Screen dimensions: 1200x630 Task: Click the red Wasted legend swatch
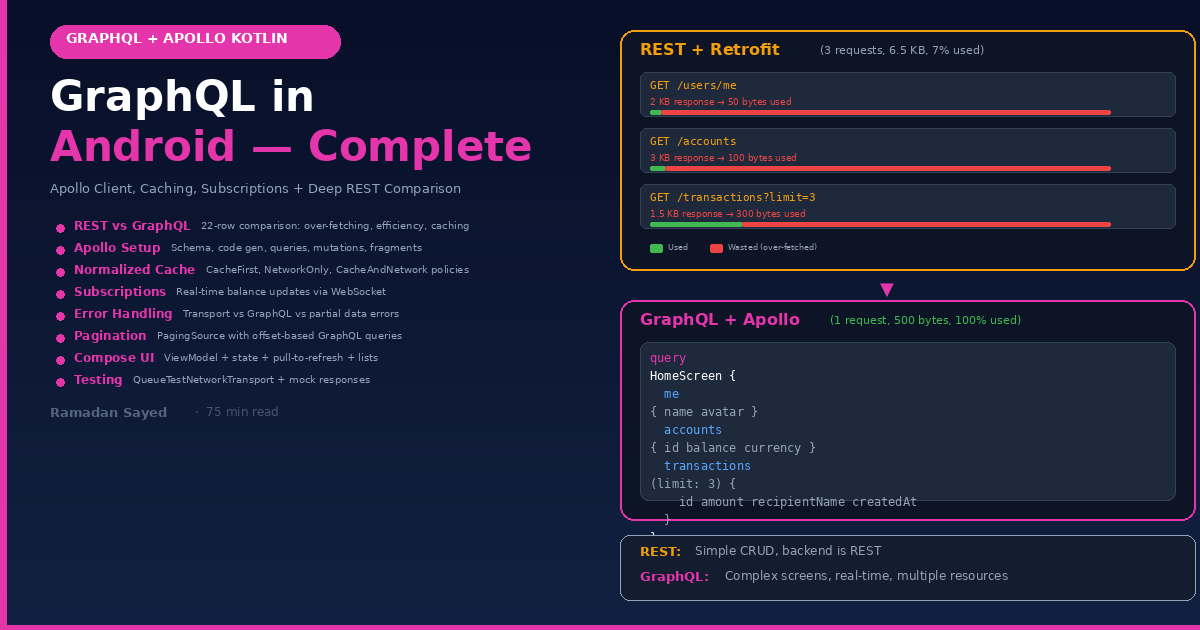tap(716, 248)
